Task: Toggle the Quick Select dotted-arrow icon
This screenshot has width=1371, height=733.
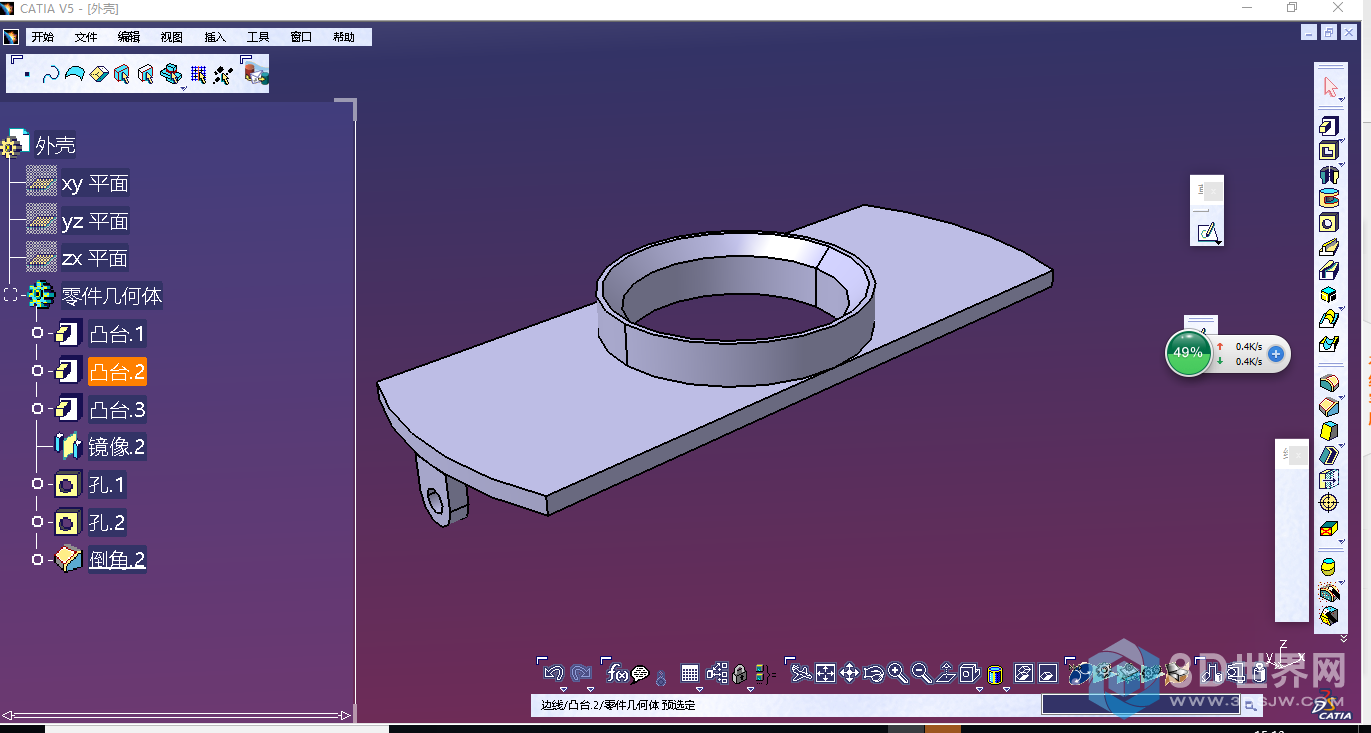Action: 223,75
